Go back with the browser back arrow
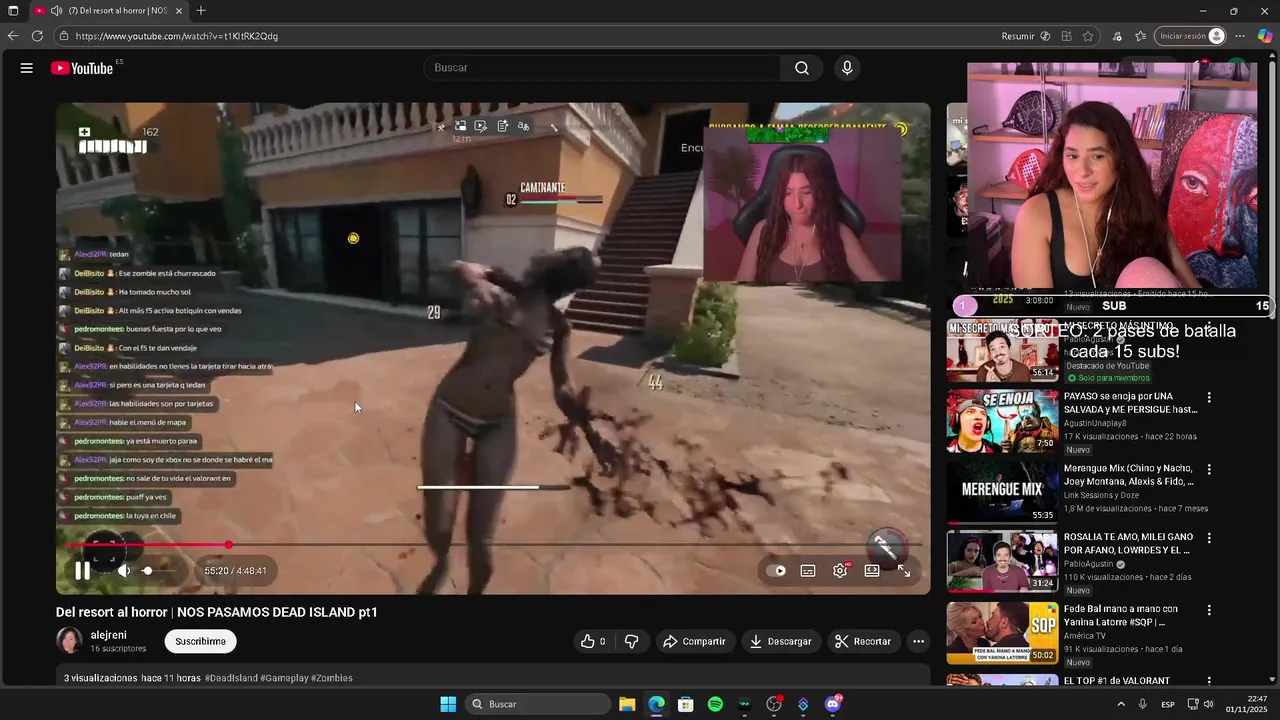 (13, 36)
